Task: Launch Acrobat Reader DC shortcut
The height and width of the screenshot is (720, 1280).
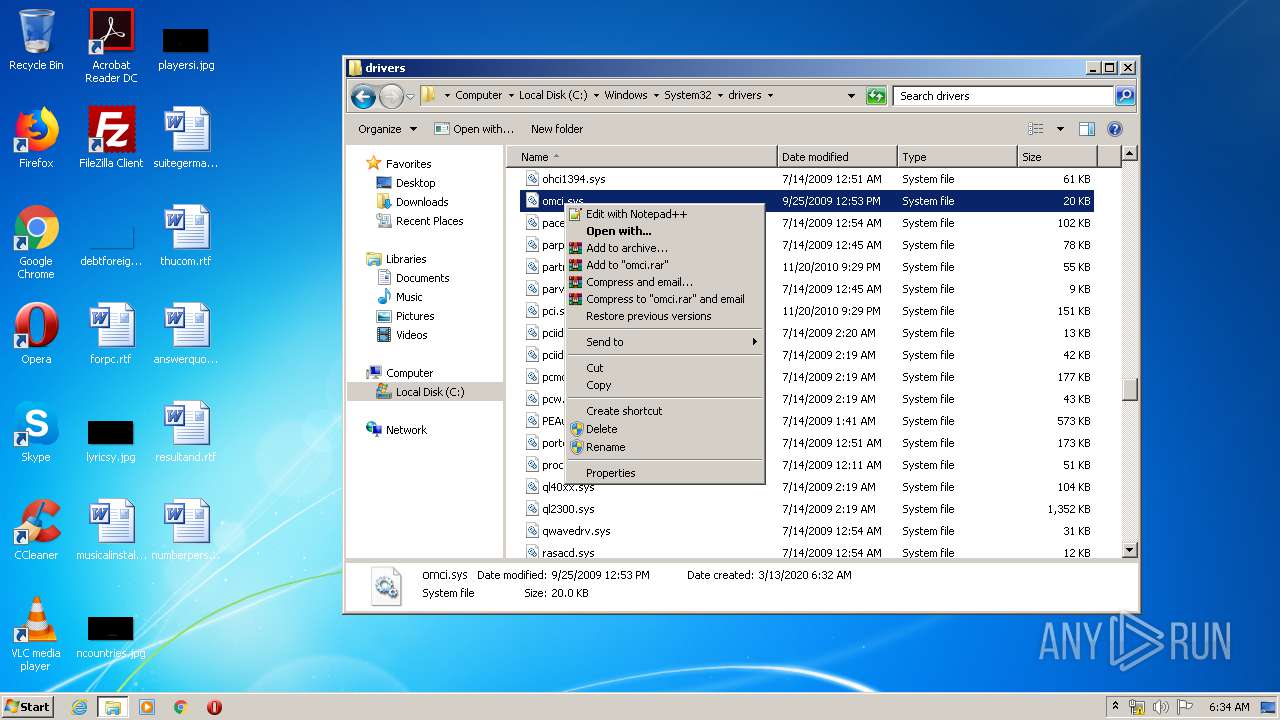Action: pos(111,46)
